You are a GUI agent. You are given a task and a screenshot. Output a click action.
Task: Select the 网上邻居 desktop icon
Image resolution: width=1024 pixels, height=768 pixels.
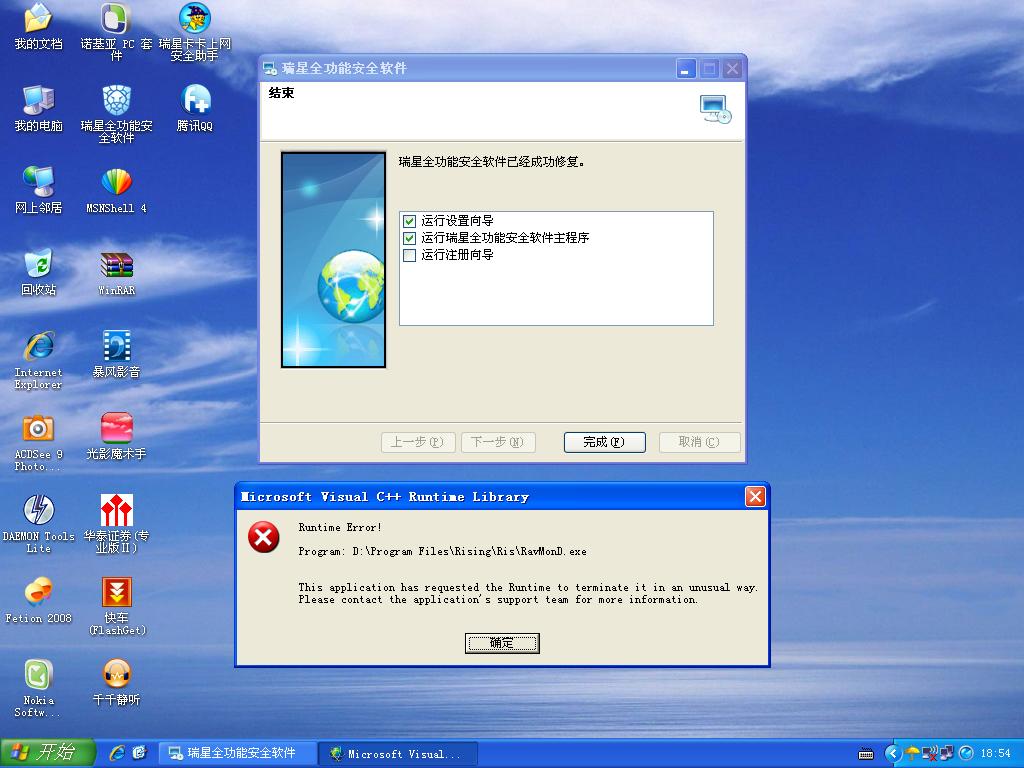tap(39, 191)
